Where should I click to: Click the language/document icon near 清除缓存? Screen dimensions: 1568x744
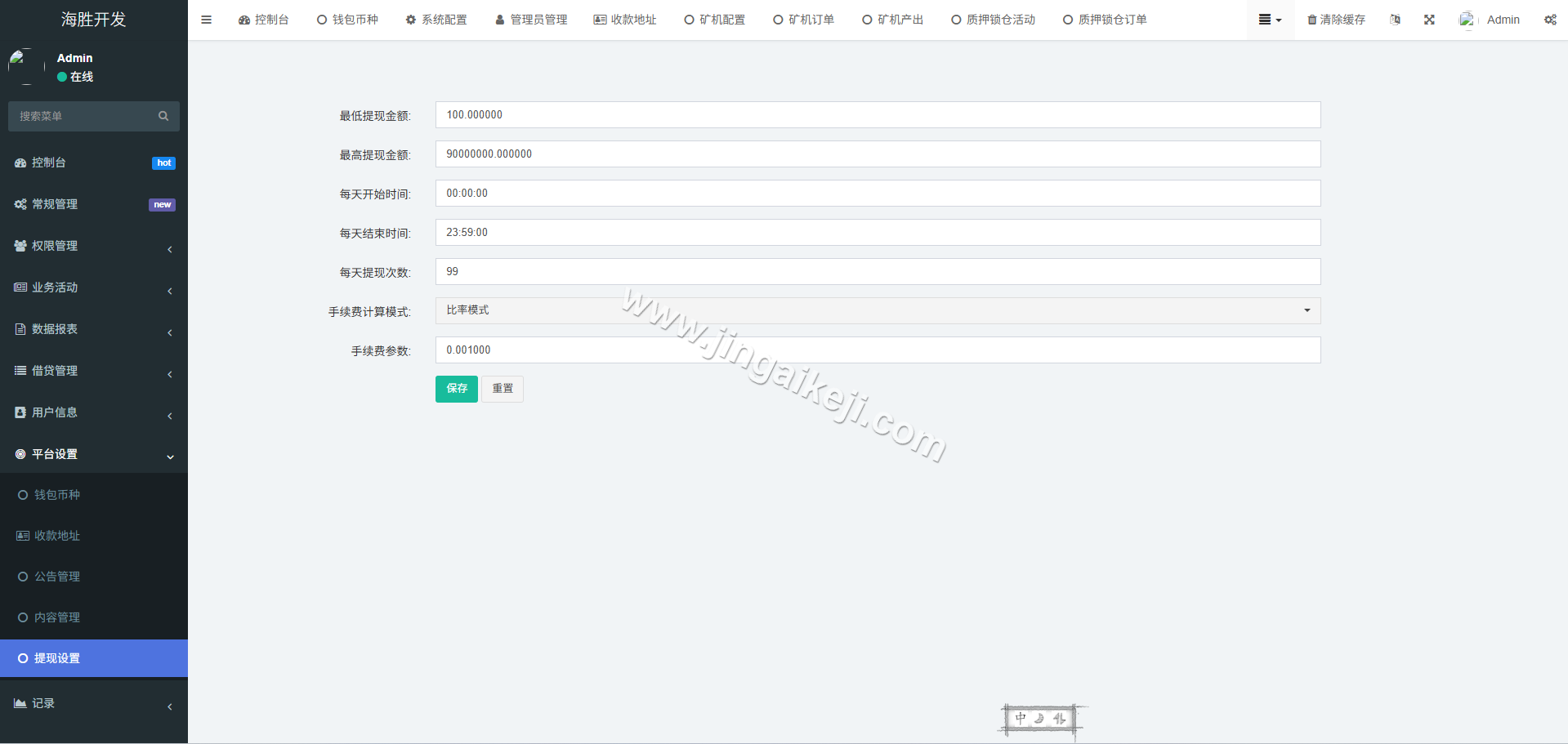[x=1395, y=19]
